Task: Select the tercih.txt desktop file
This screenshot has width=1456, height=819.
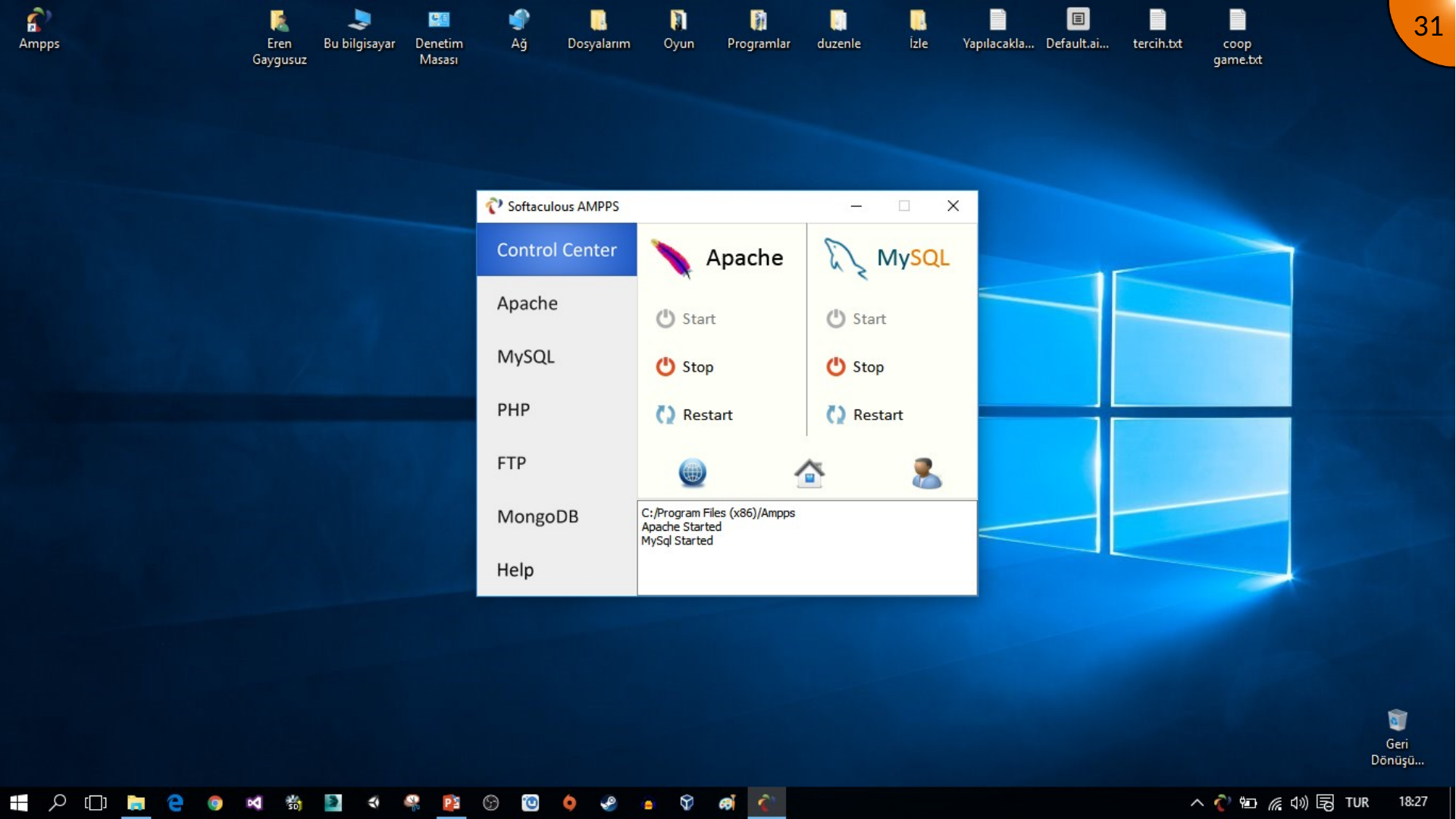Action: [x=1157, y=30]
